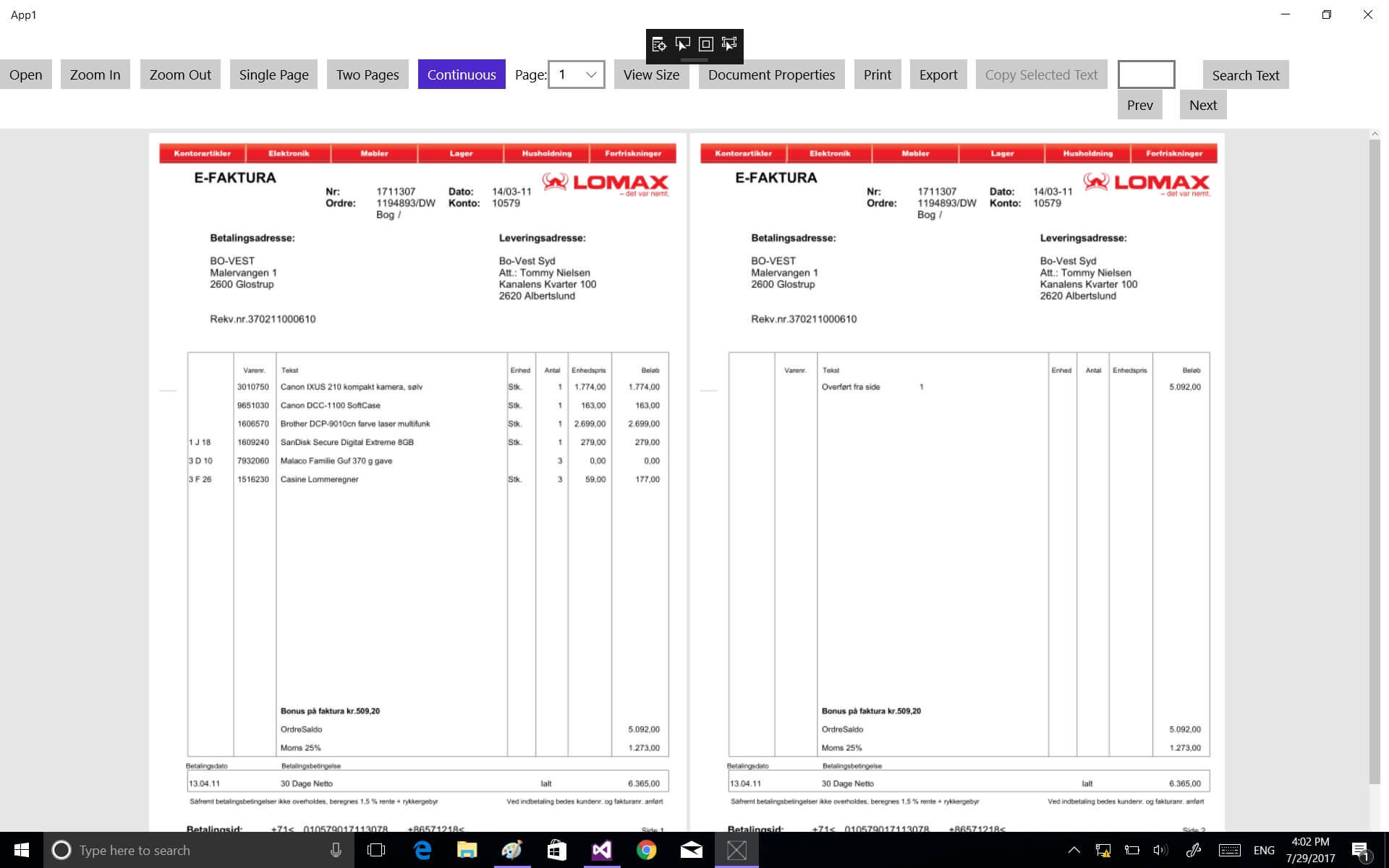Open Document Properties

click(x=771, y=75)
